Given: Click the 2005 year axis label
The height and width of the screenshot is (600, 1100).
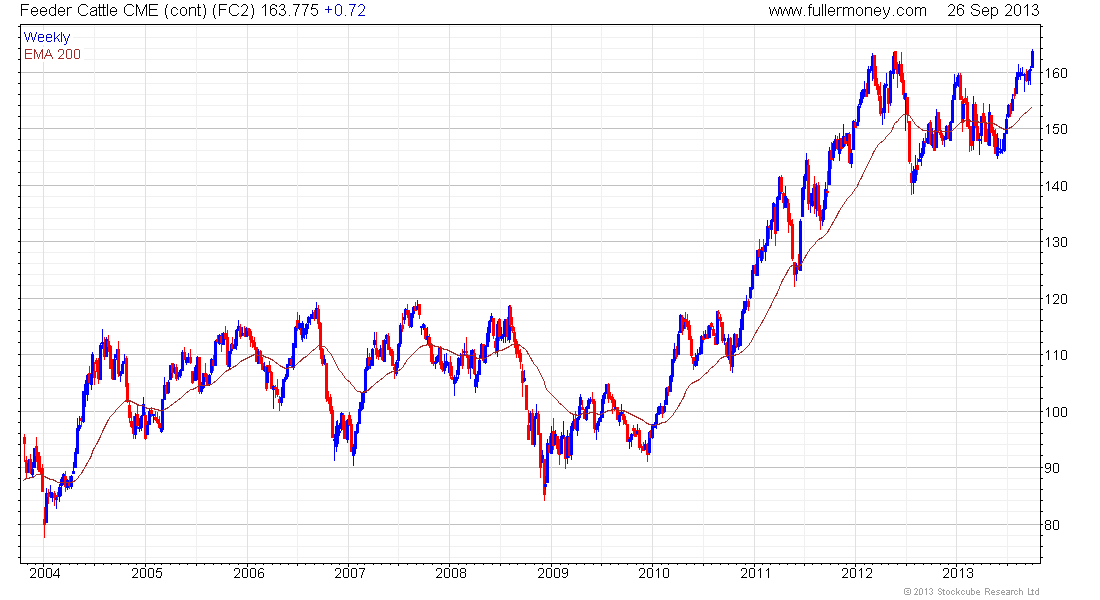Looking at the screenshot, I should coord(147,573).
